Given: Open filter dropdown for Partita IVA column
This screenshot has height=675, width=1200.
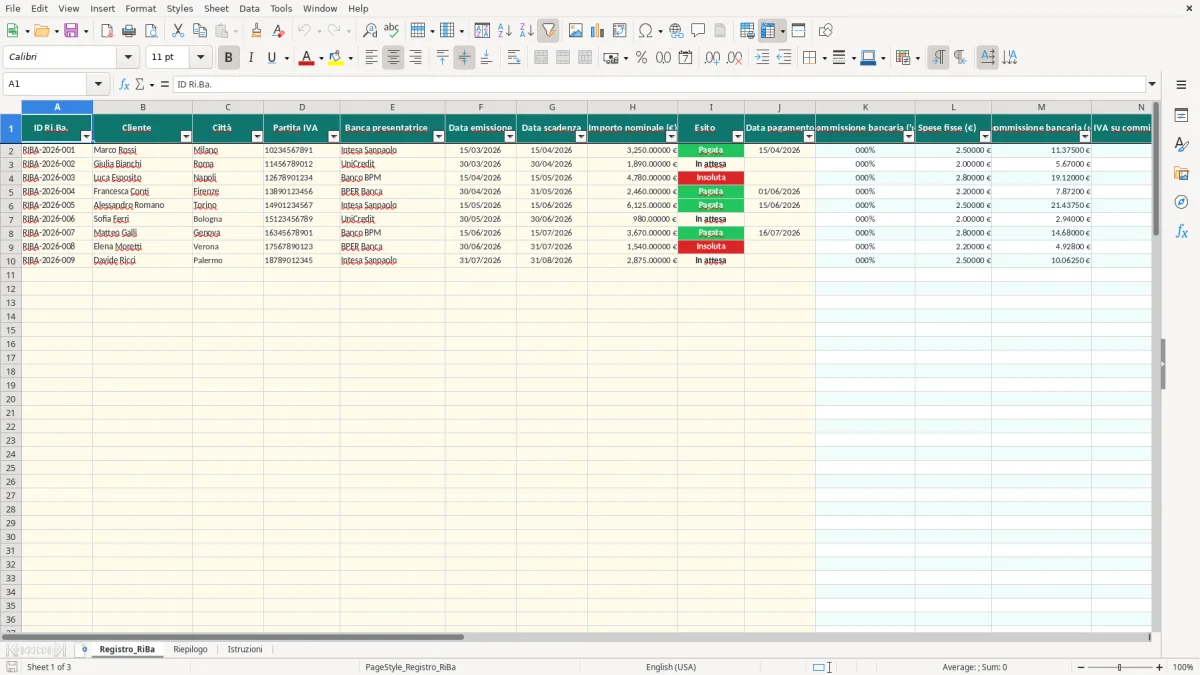Looking at the screenshot, I should click(x=333, y=136).
